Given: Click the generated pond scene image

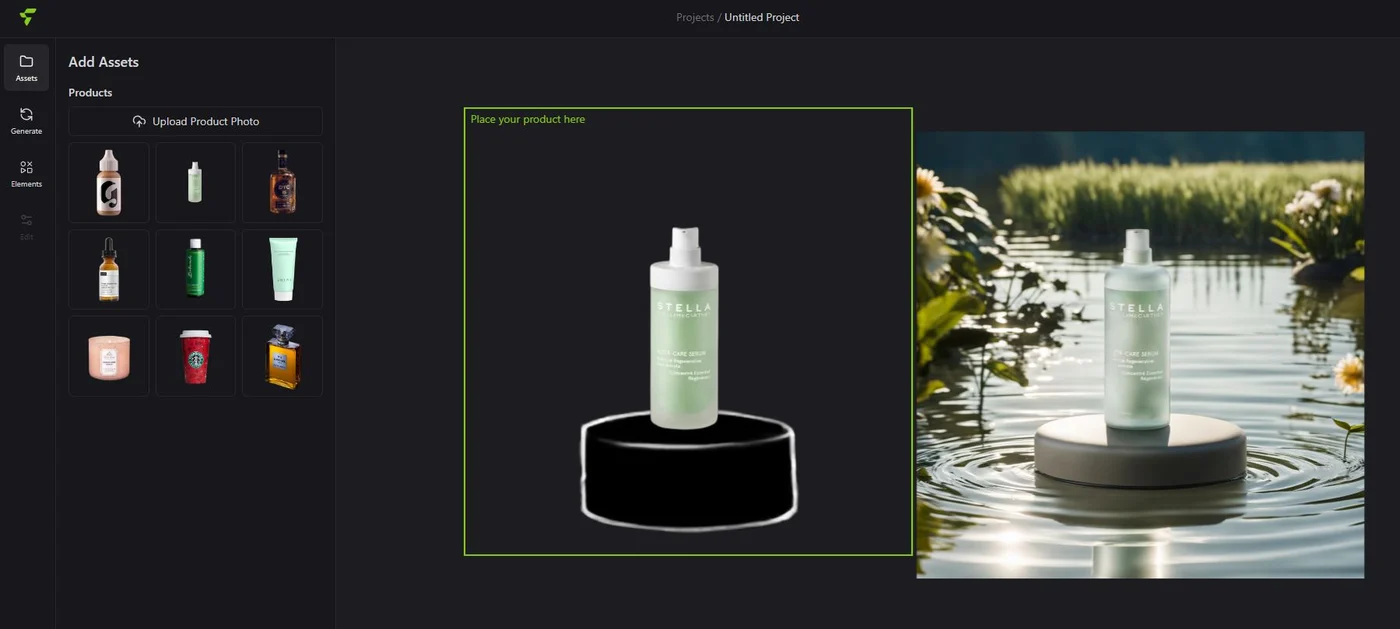Looking at the screenshot, I should point(1140,355).
